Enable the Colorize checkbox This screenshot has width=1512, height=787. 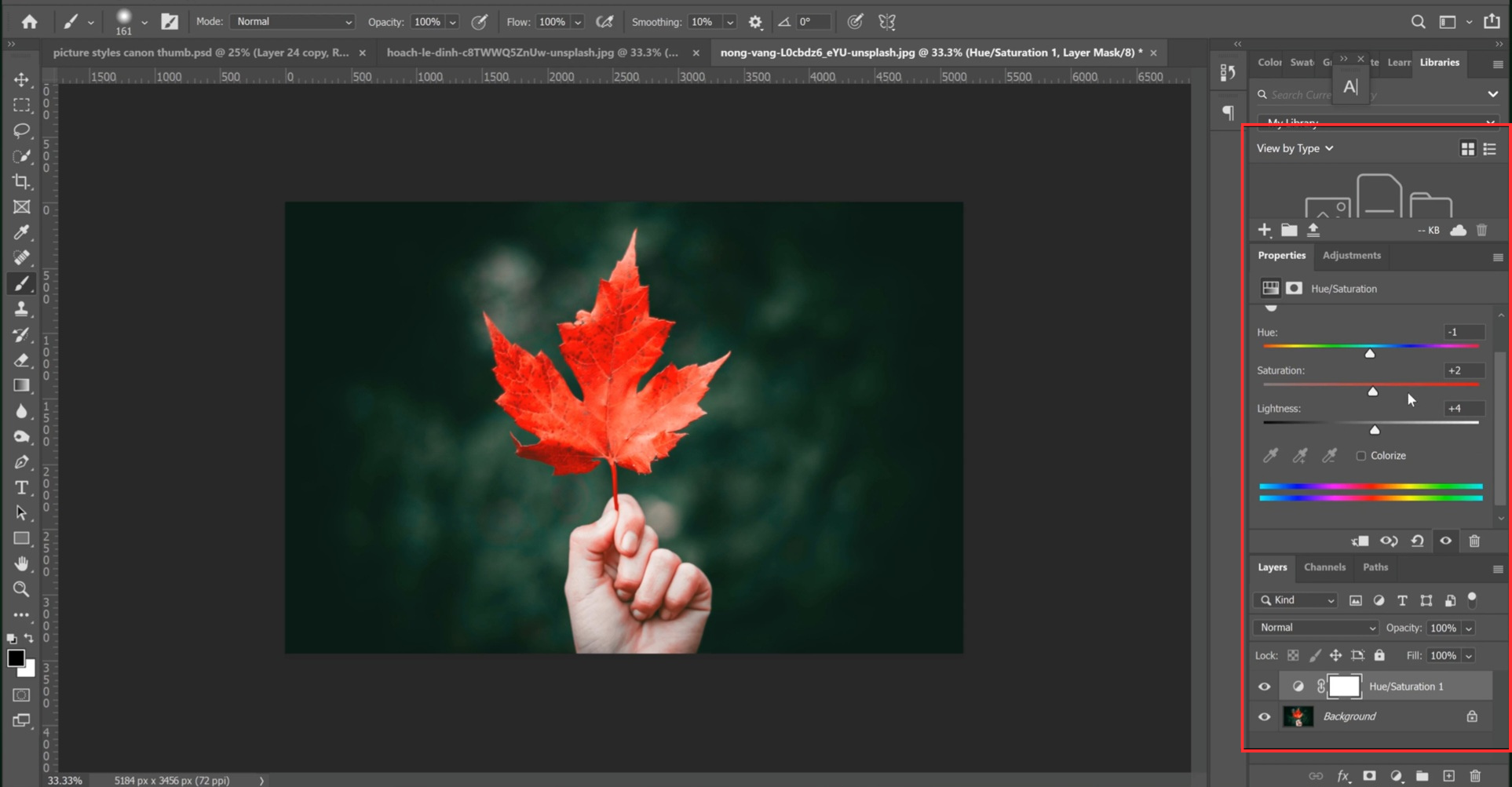1362,455
